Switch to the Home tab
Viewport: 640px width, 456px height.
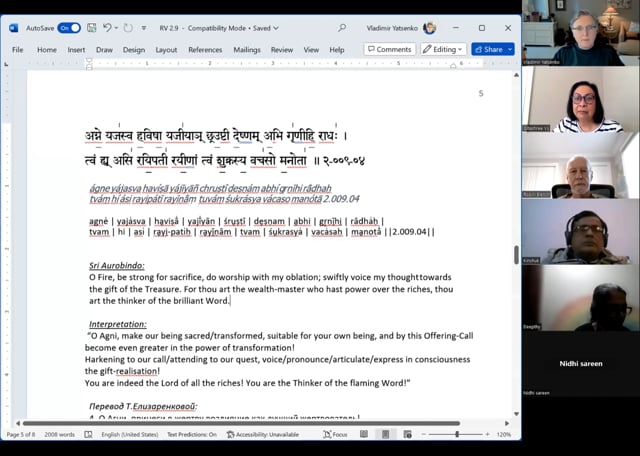(x=47, y=49)
